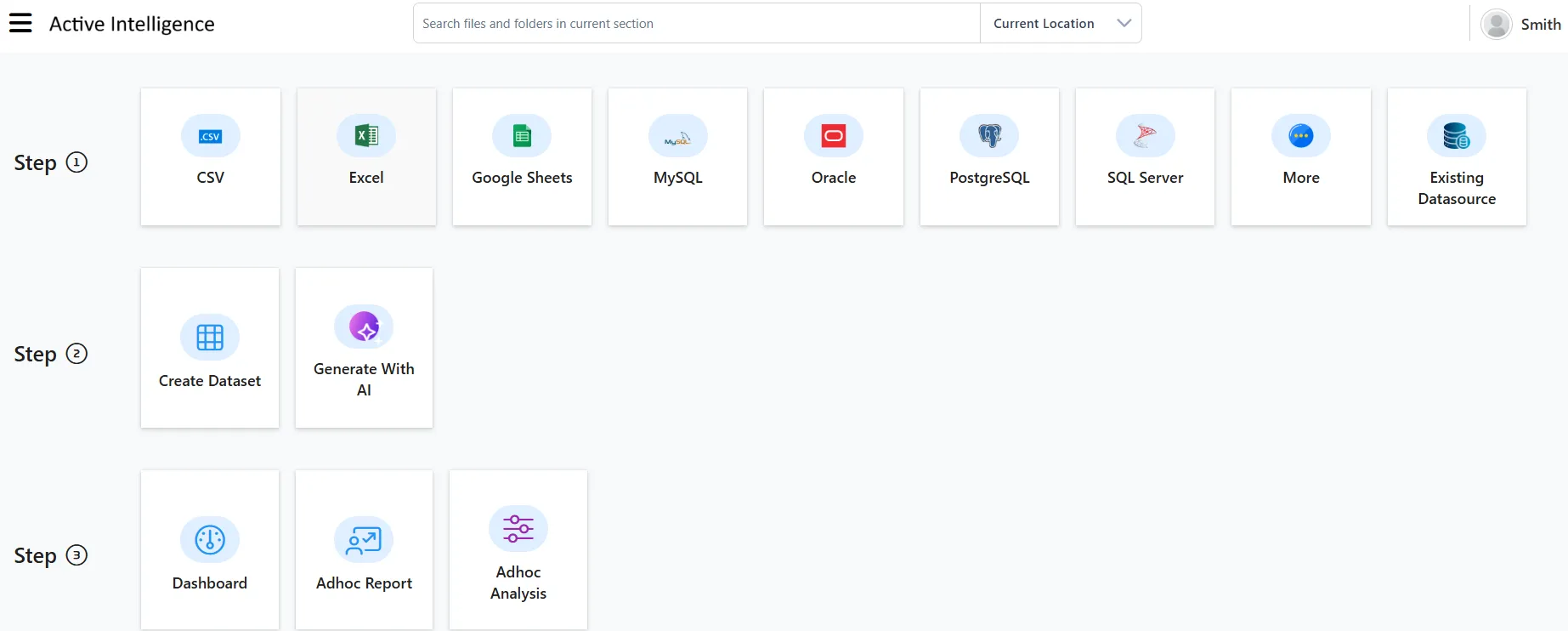1568x631 pixels.
Task: Select the Existing Datasource icon
Action: coord(1457,136)
